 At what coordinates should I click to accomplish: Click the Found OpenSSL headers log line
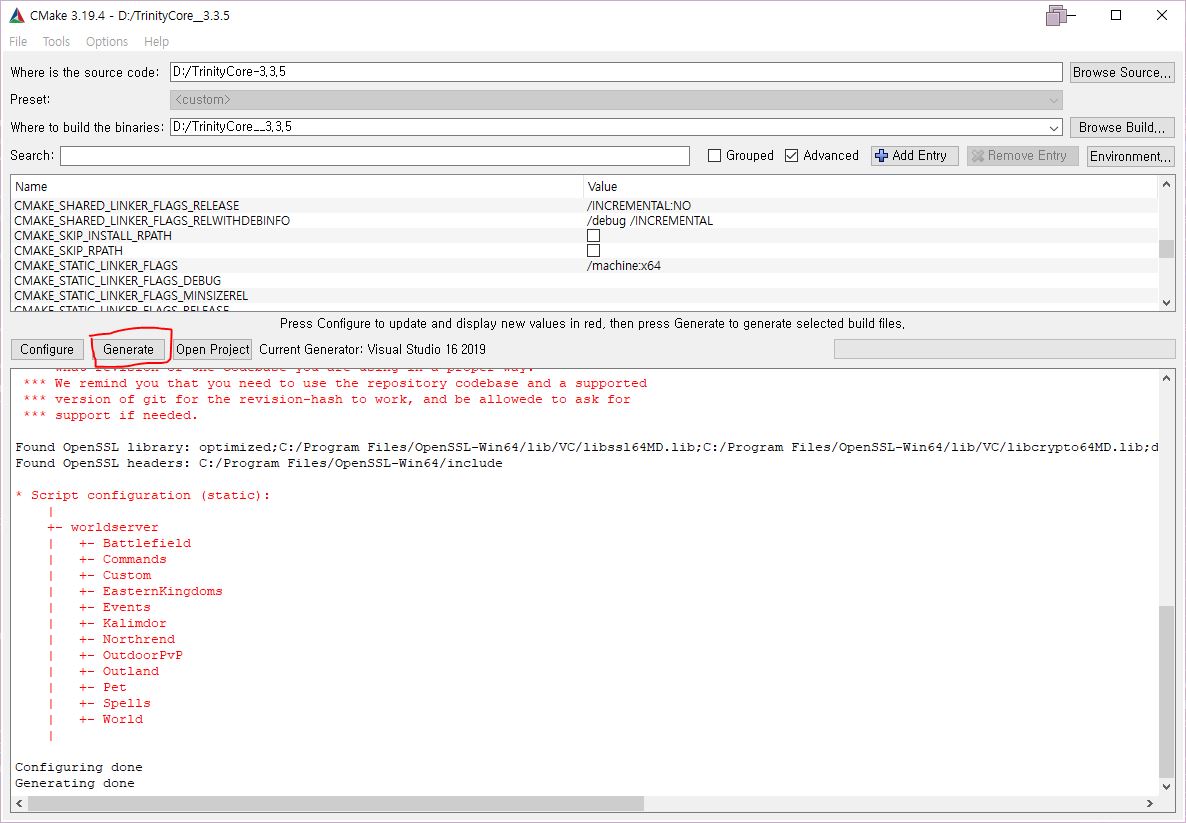(x=259, y=463)
